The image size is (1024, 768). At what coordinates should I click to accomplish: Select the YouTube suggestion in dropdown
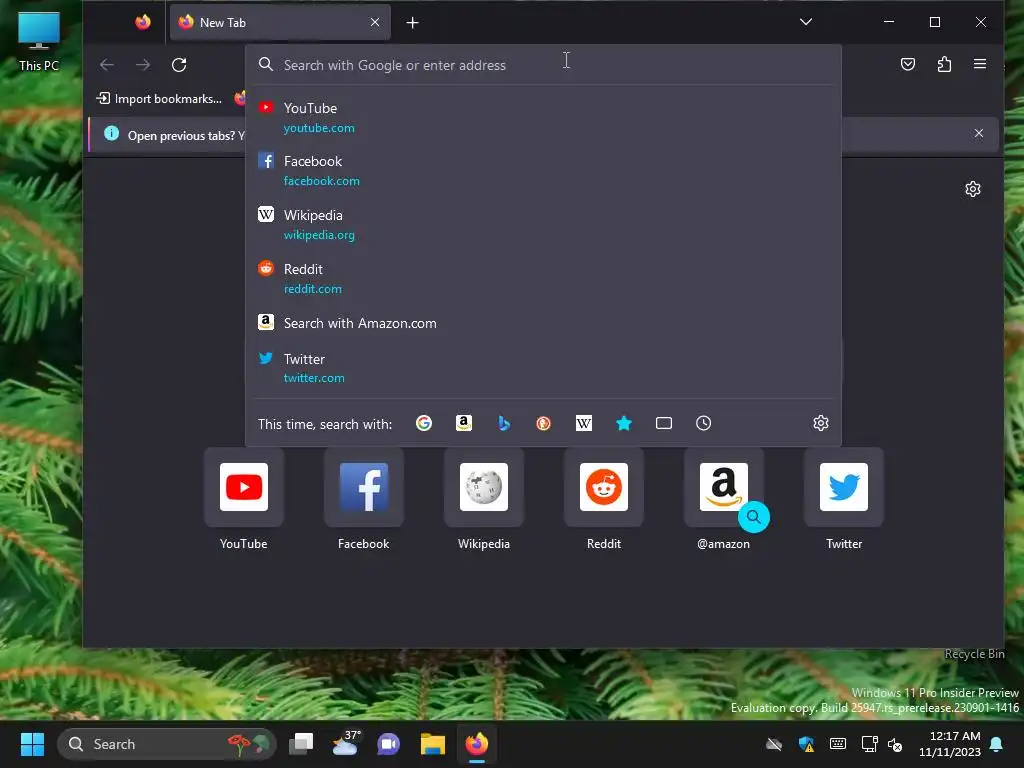pyautogui.click(x=543, y=118)
